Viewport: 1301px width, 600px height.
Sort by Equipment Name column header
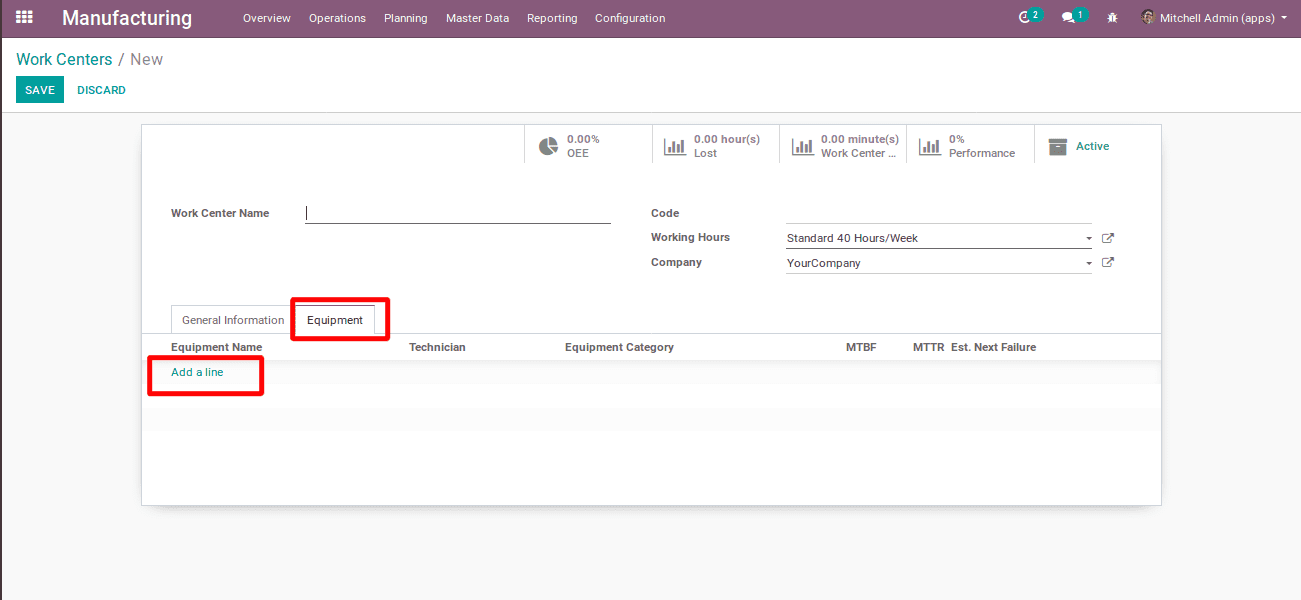coord(217,347)
